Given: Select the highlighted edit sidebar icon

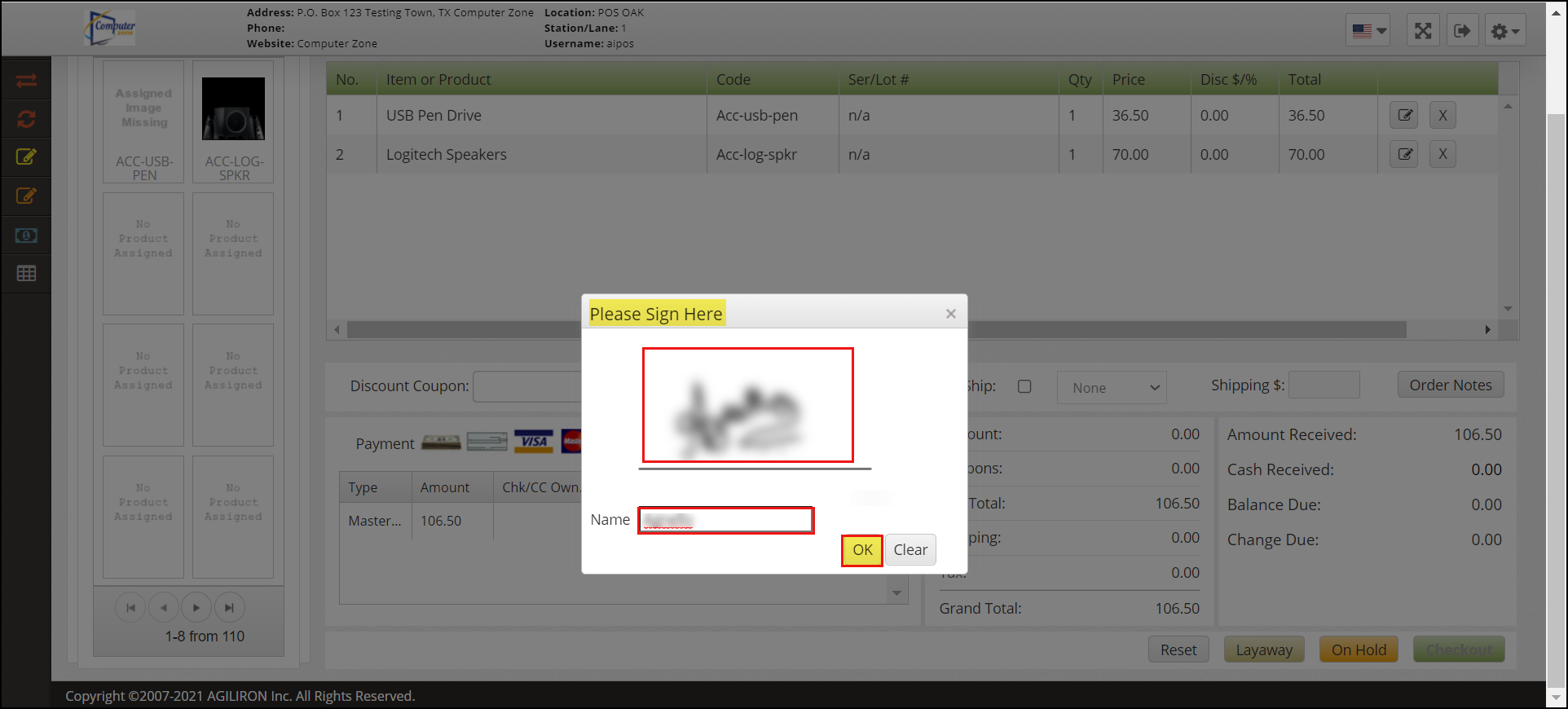Looking at the screenshot, I should [x=26, y=156].
